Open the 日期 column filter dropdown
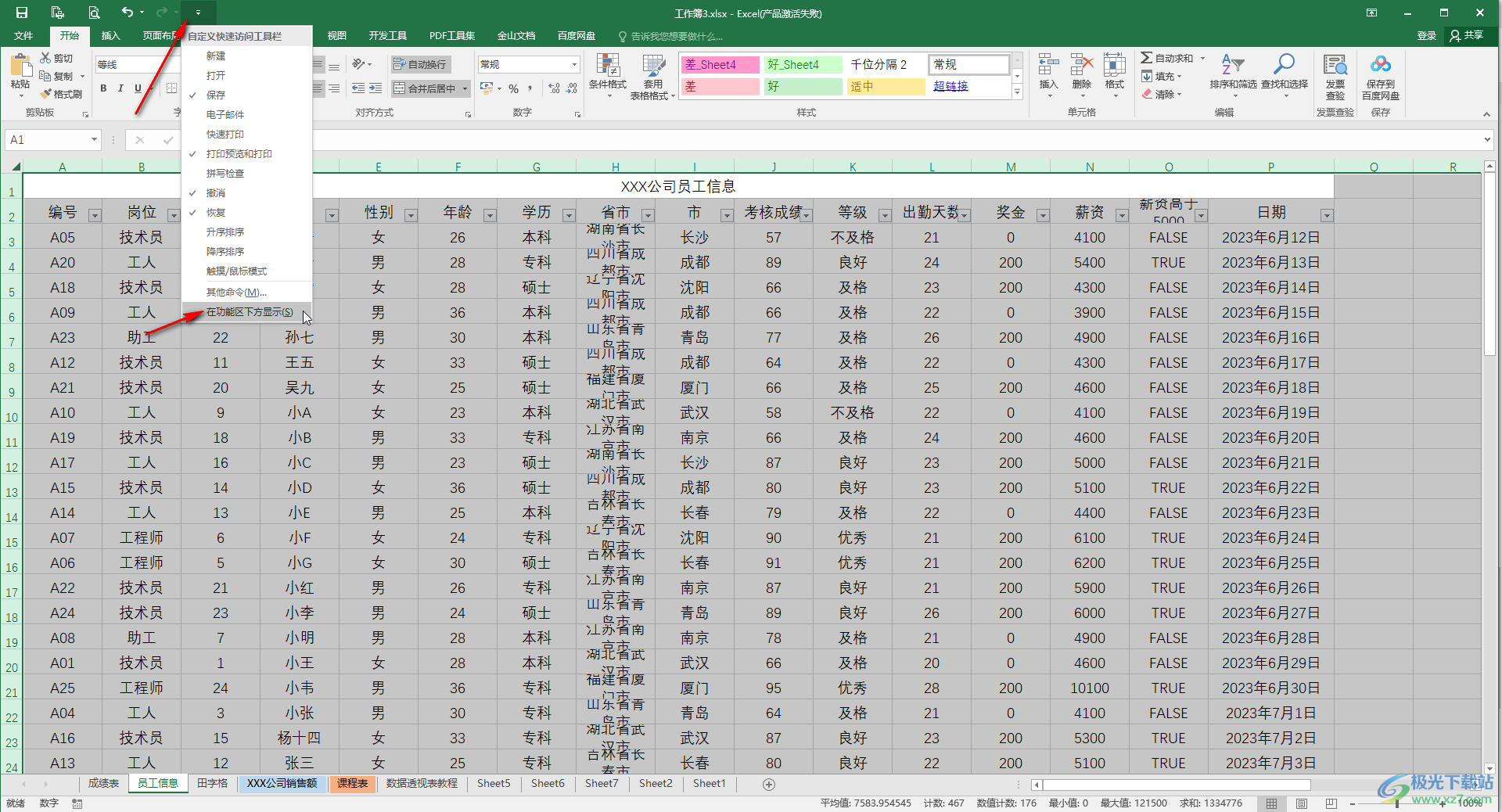Viewport: 1502px width, 812px height. pyautogui.click(x=1327, y=215)
